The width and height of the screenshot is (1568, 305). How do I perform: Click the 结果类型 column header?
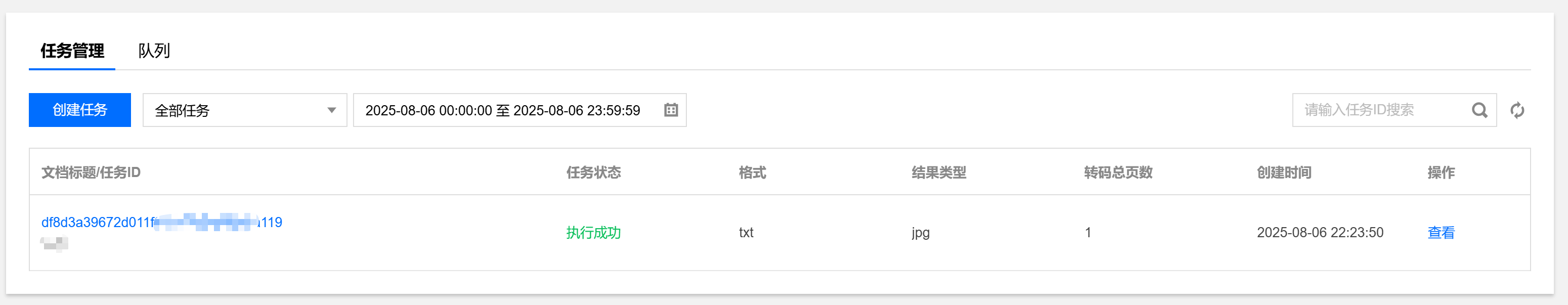(939, 172)
